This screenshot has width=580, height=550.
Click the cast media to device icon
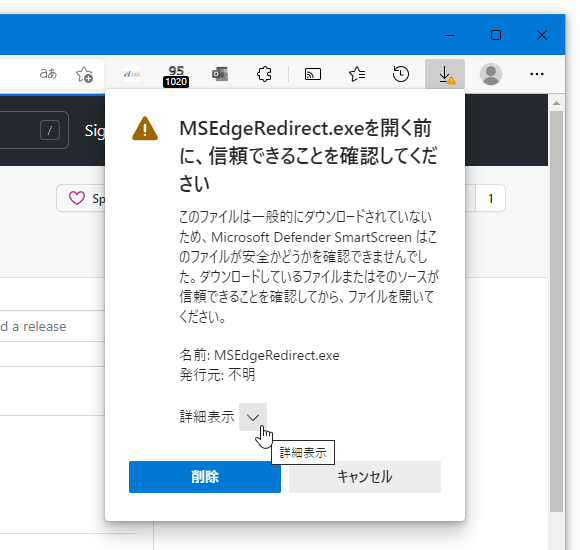[313, 74]
